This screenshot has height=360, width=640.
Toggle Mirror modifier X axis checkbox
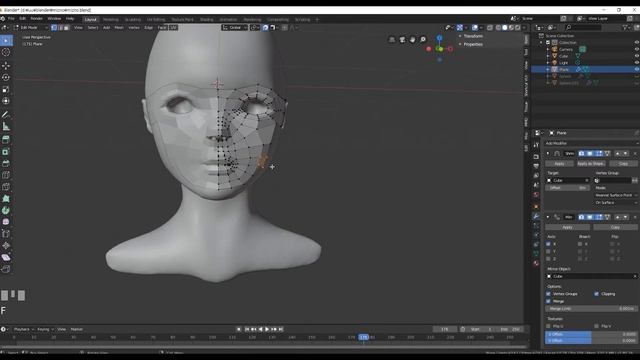tap(548, 244)
